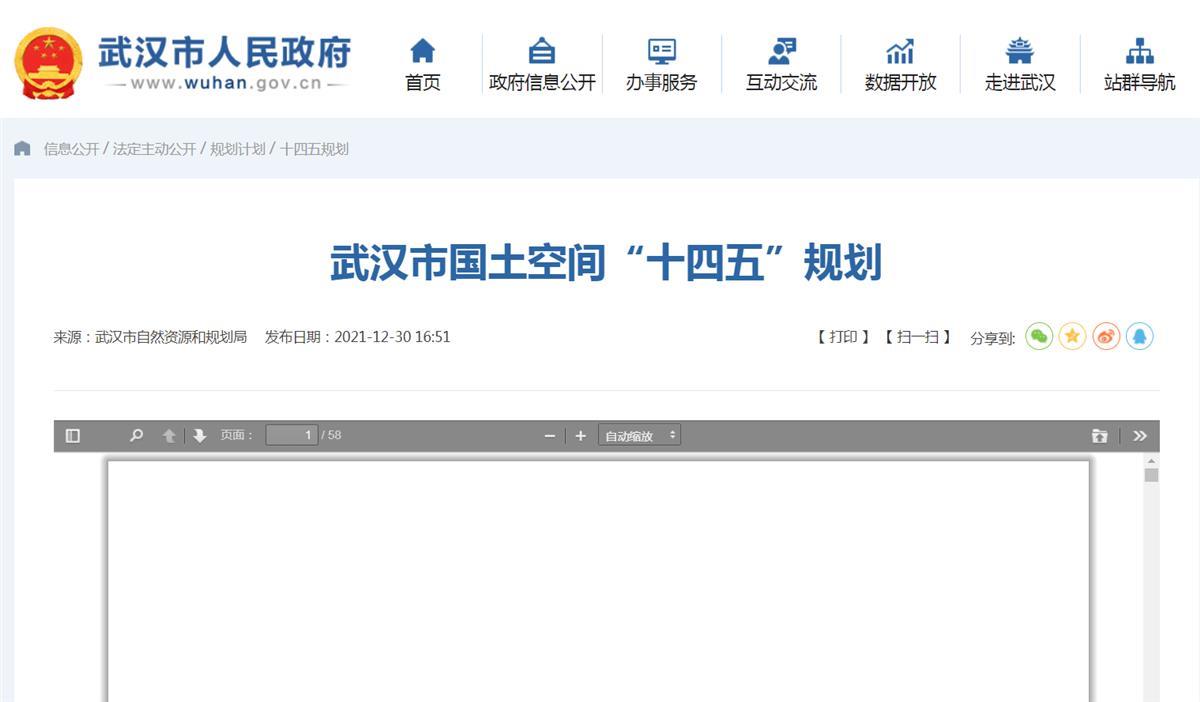Click the PDF open file icon
Screen dimensions: 1200x702
[1099, 435]
